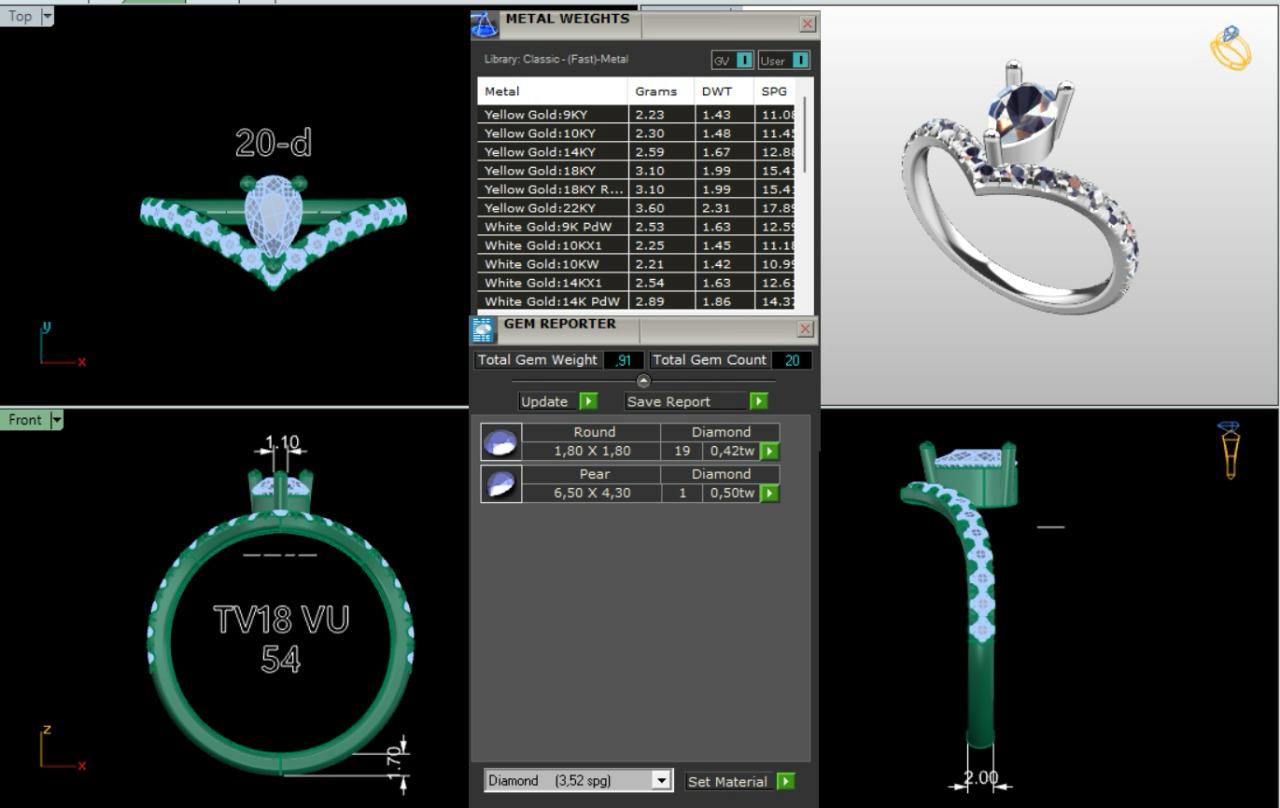Click the yellow ring icon in perspective view
The width and height of the screenshot is (1280, 808).
tap(1231, 47)
